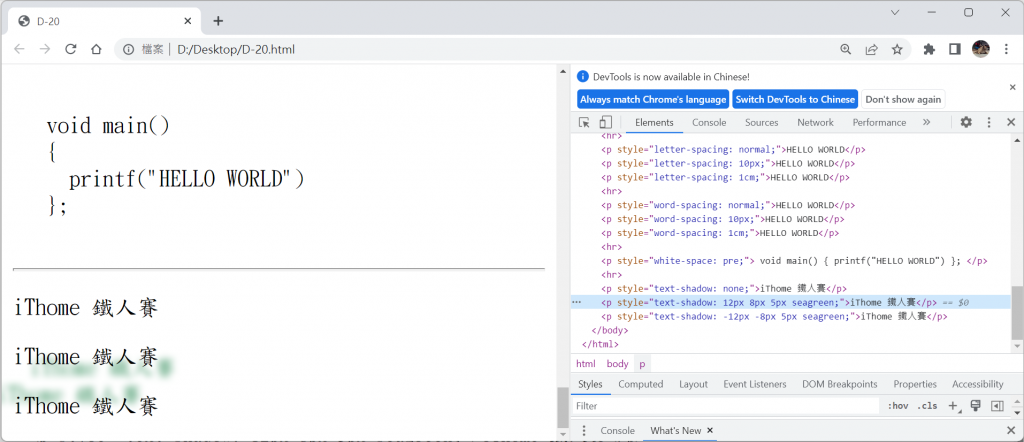The width and height of the screenshot is (1024, 442).
Task: Toggle the .cls classes panel
Action: 927,406
